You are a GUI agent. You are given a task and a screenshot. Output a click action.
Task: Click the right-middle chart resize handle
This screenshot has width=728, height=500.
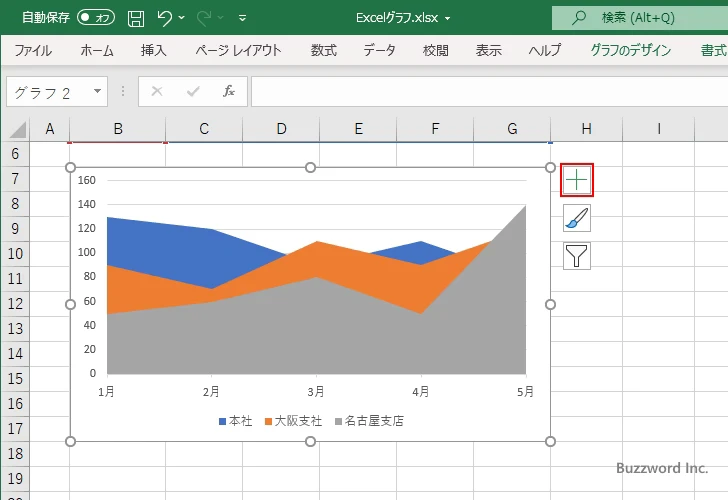(550, 304)
